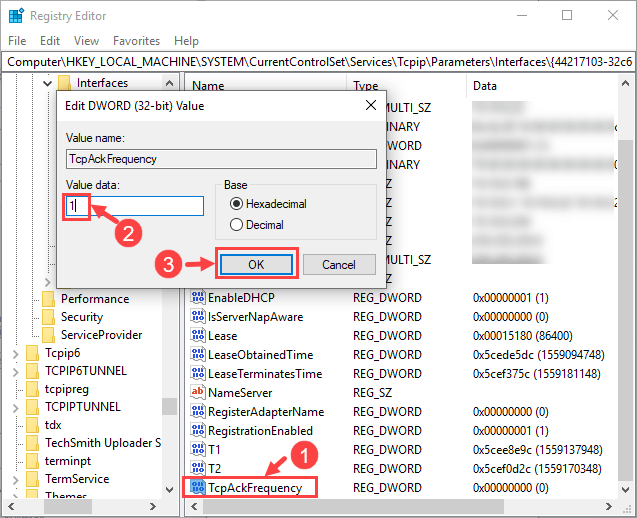Collapse the Interfaces tree node

(48, 83)
